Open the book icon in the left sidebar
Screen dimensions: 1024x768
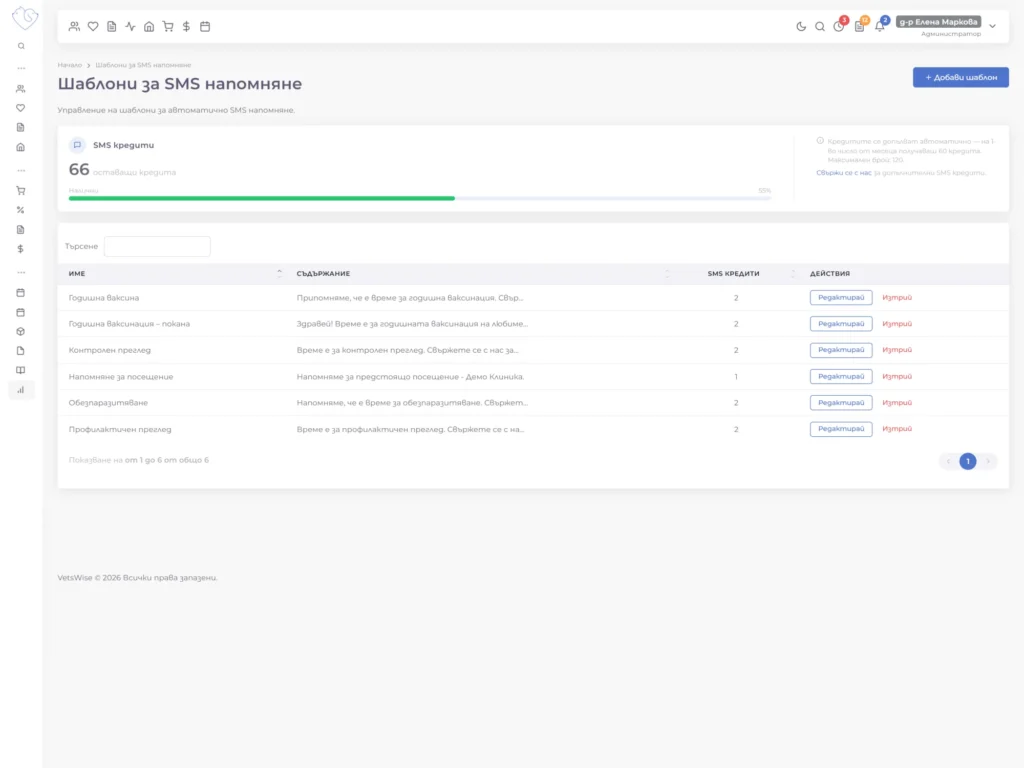[21, 370]
